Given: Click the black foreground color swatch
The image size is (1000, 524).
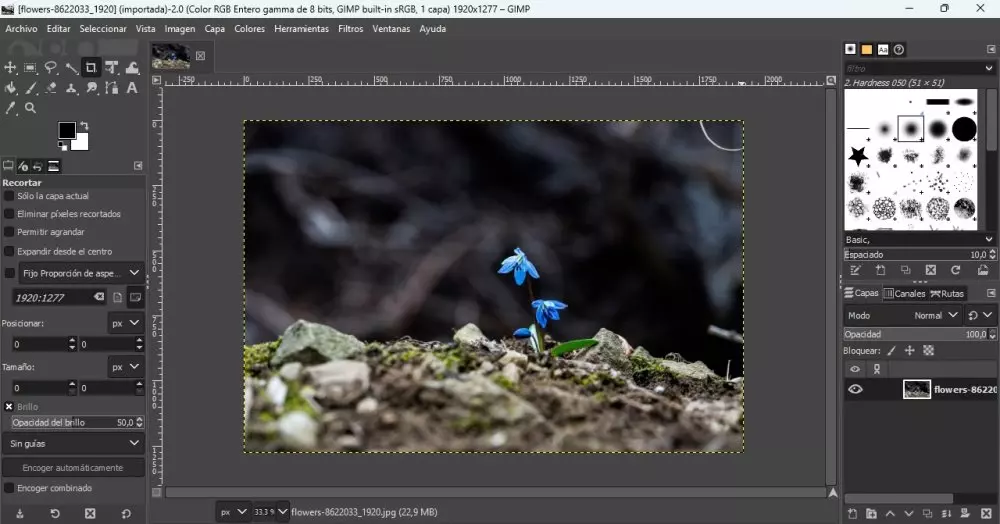Looking at the screenshot, I should pos(66,130).
